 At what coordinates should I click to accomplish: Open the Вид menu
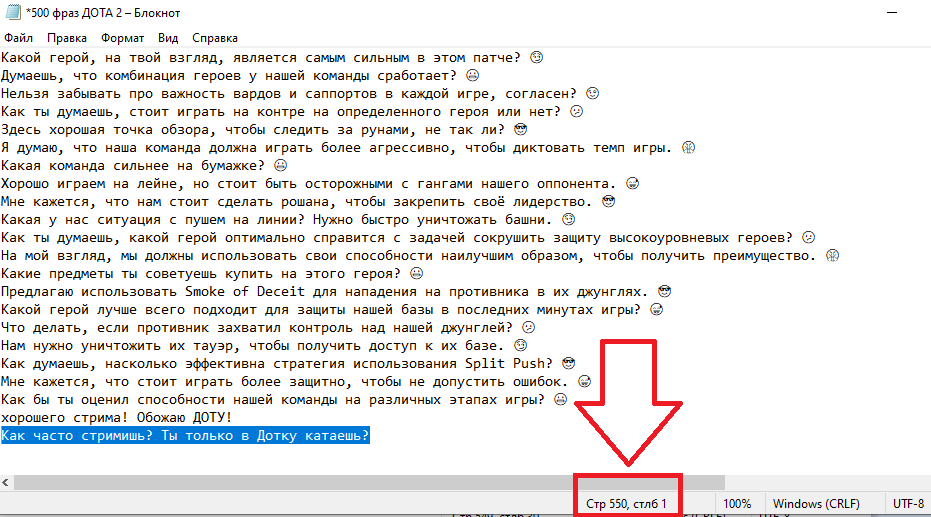(x=168, y=38)
